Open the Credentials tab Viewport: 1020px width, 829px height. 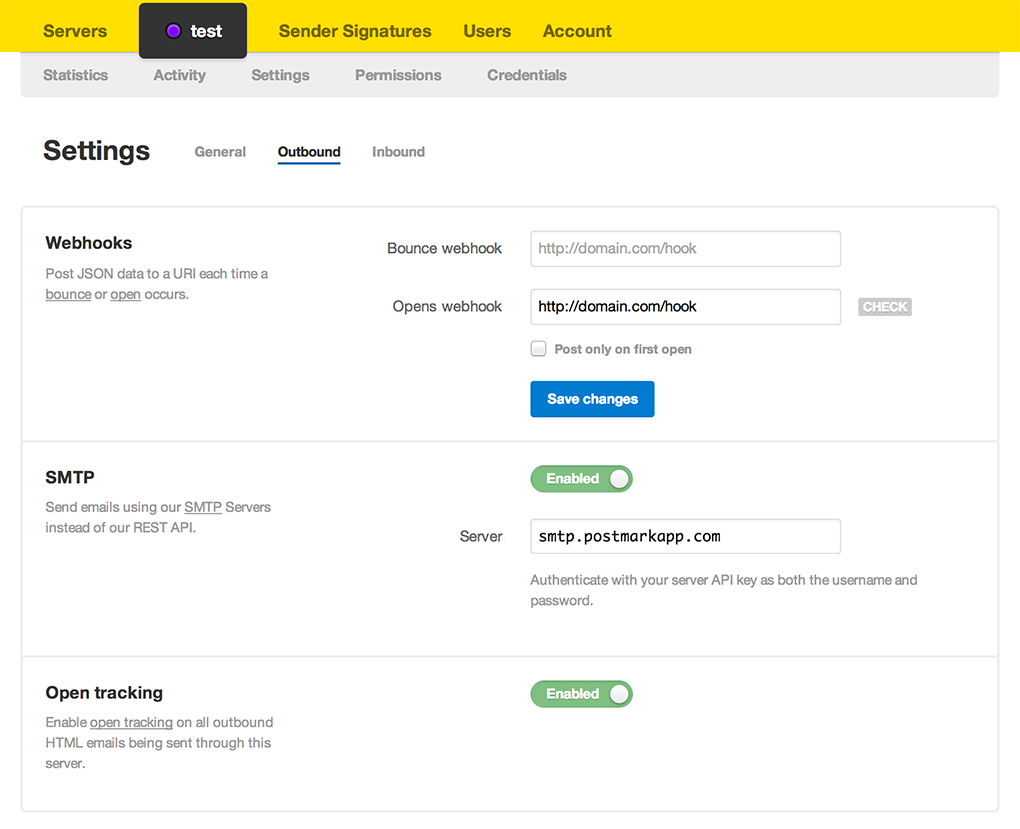pyautogui.click(x=526, y=74)
